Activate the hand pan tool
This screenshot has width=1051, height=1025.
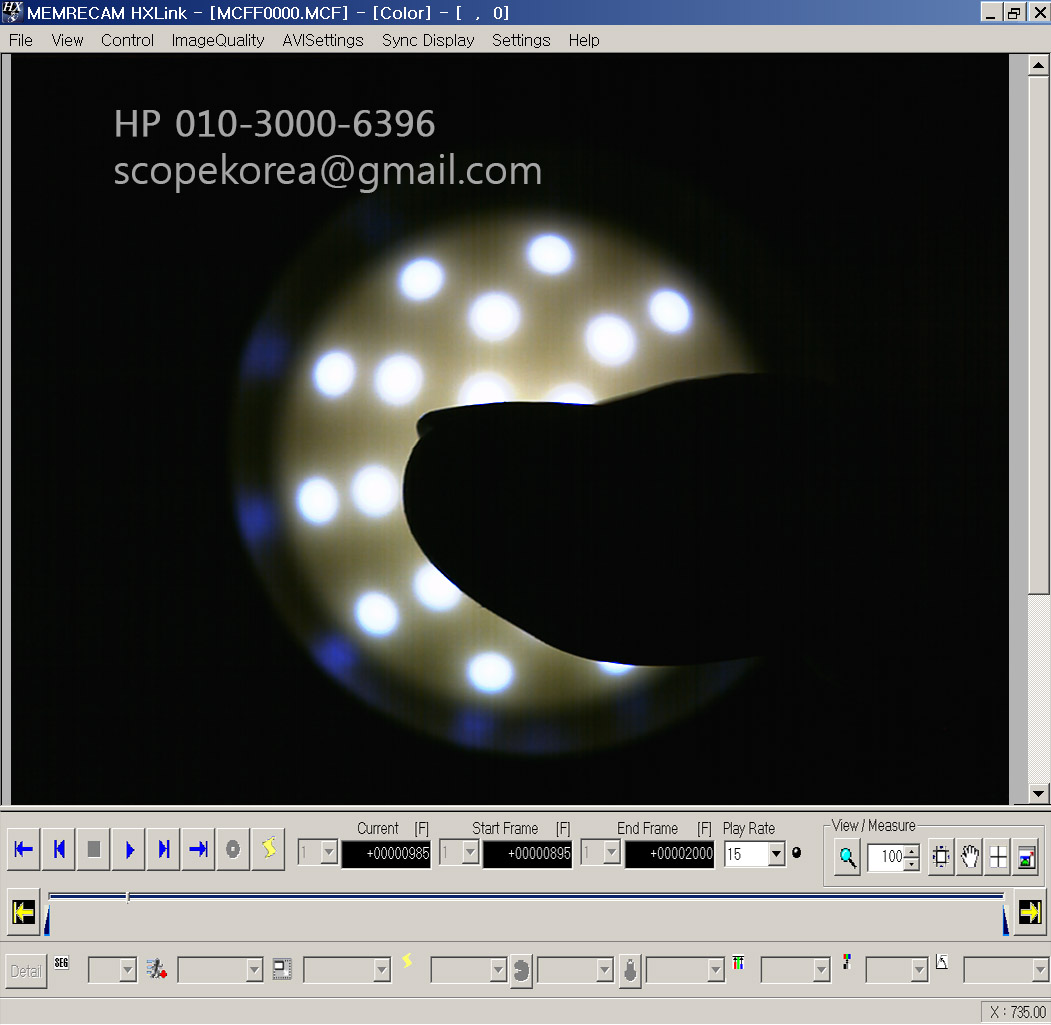click(969, 857)
